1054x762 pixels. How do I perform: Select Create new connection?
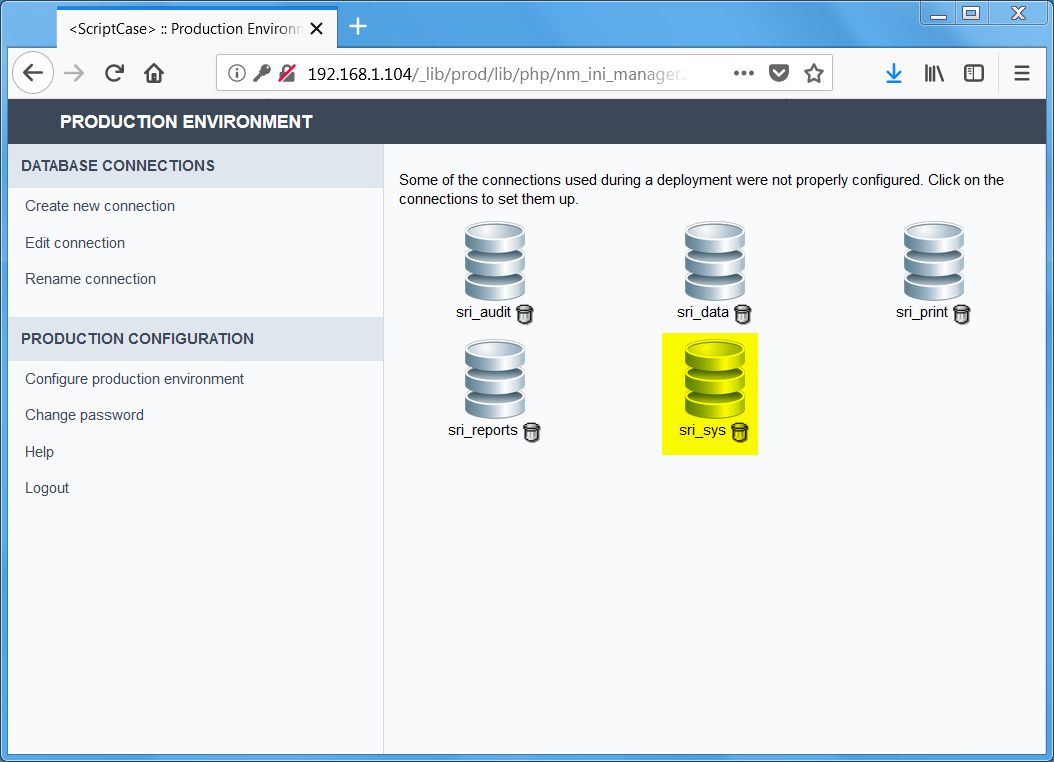coord(99,206)
